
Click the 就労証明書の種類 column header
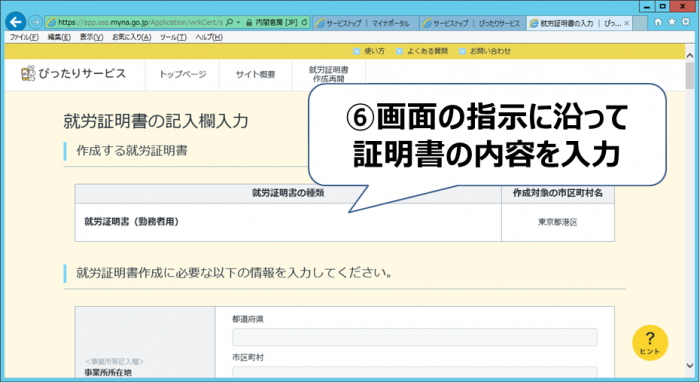(288, 193)
